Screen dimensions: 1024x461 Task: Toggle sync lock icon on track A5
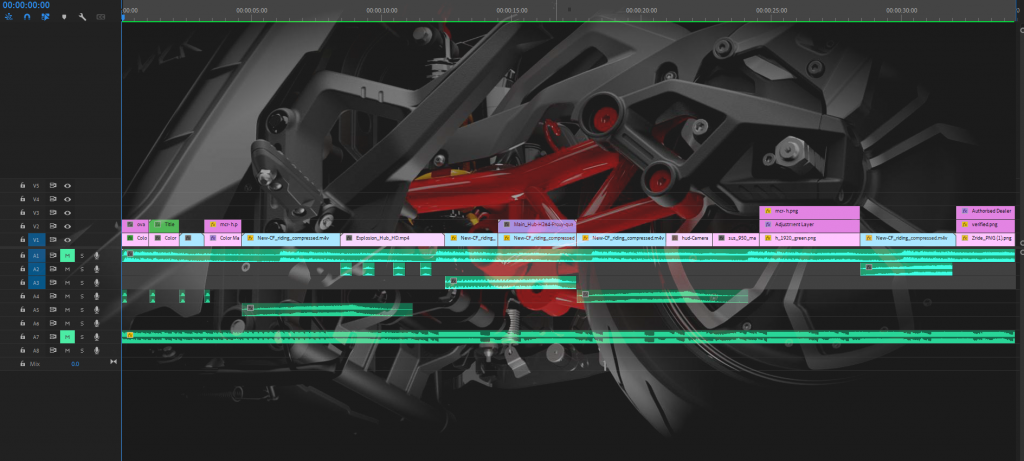tap(53, 310)
